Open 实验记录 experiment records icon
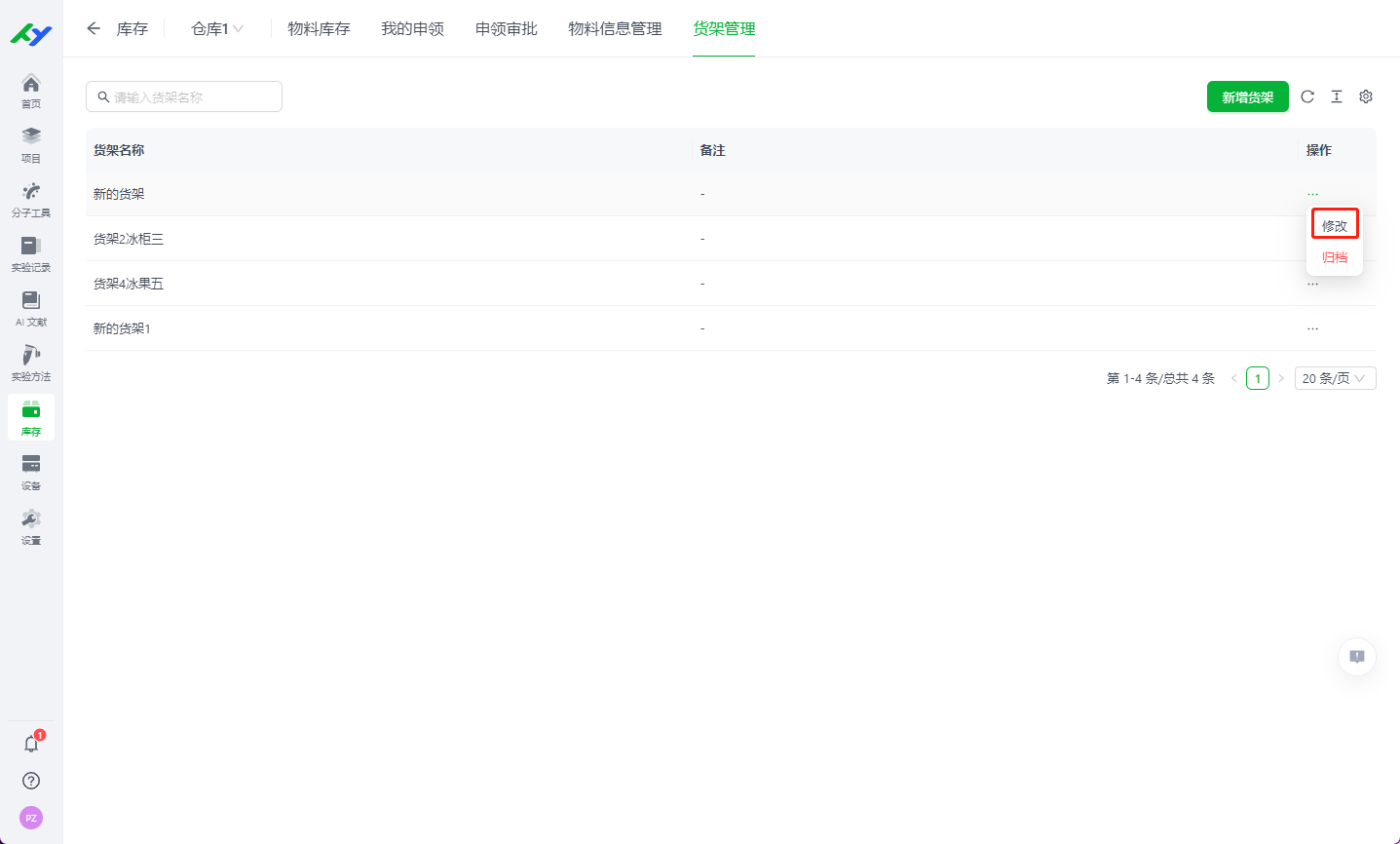 (x=31, y=253)
